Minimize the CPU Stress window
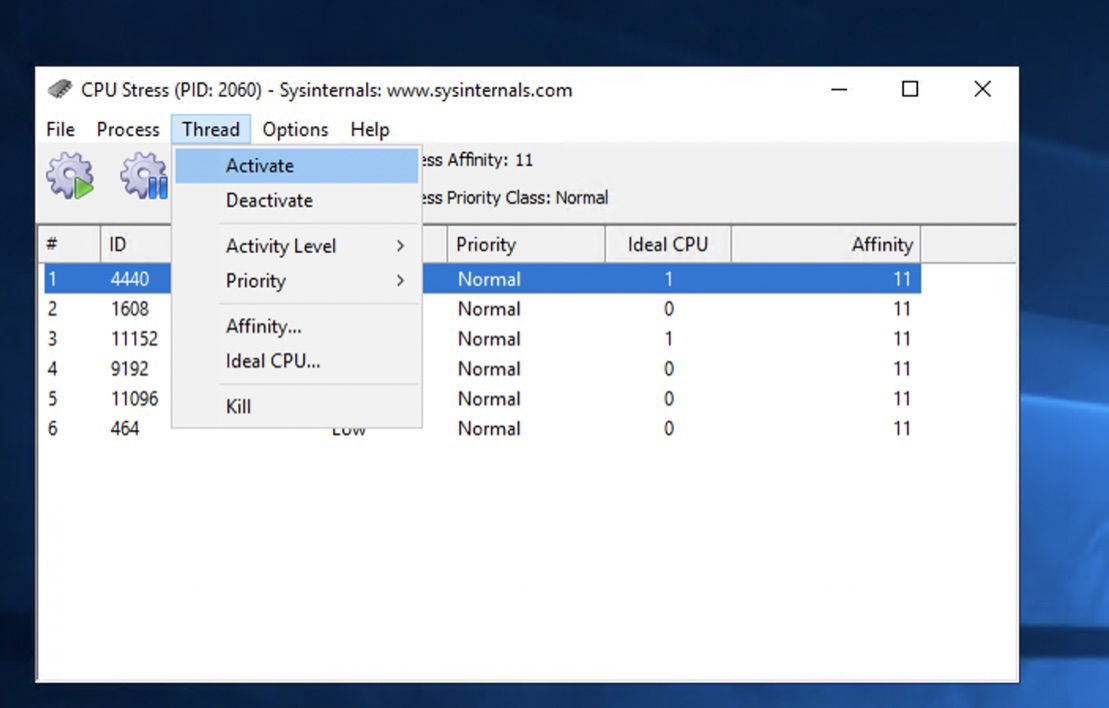Image resolution: width=1109 pixels, height=708 pixels. tap(839, 89)
